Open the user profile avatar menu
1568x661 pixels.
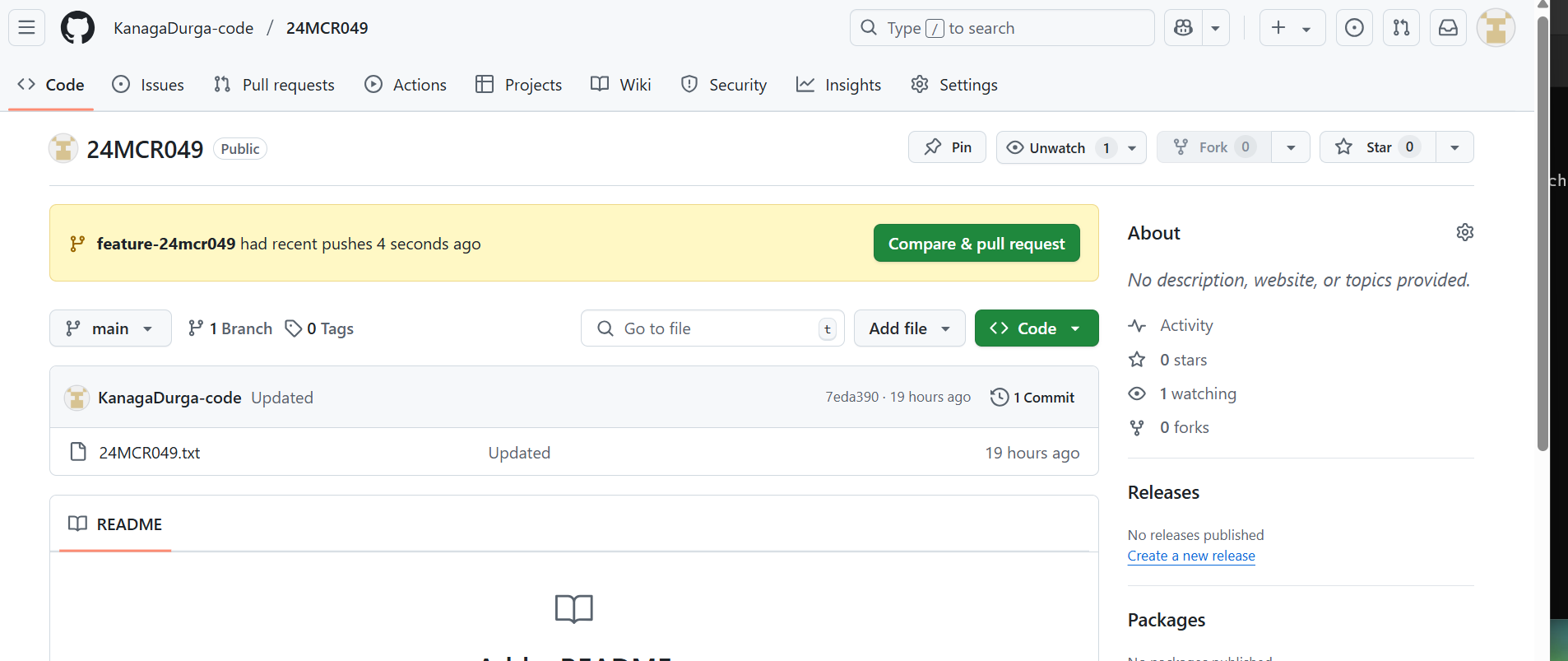coord(1496,28)
